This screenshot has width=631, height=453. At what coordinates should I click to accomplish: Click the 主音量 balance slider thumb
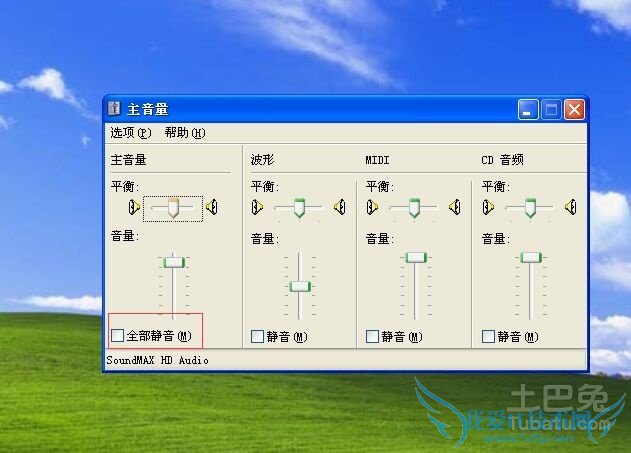(173, 208)
